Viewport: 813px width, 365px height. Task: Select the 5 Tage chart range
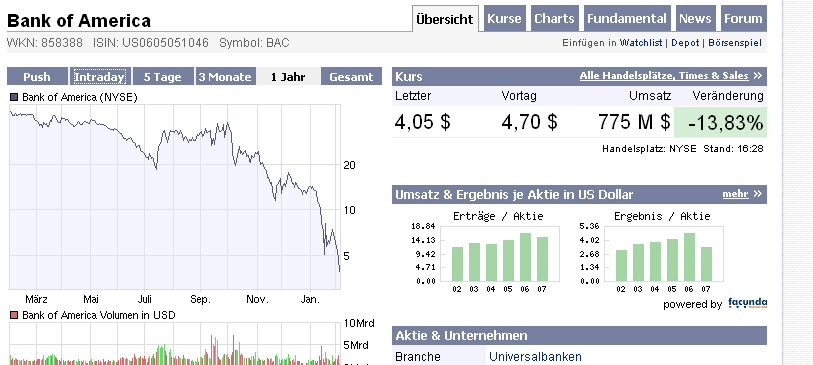click(x=162, y=77)
